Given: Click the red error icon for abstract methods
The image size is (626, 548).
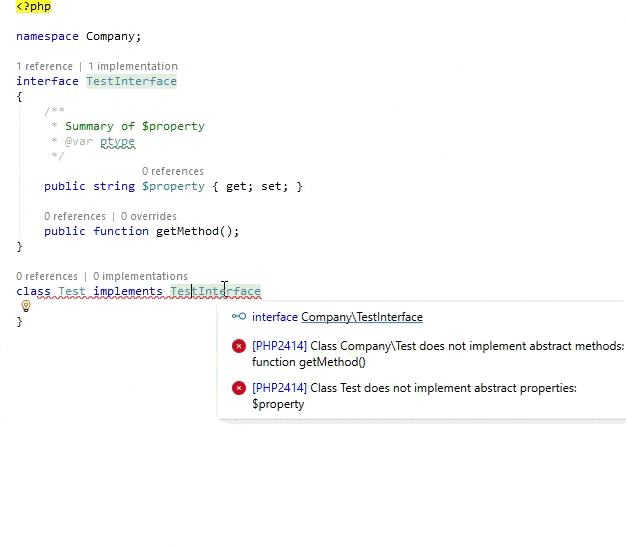Looking at the screenshot, I should 239,346.
